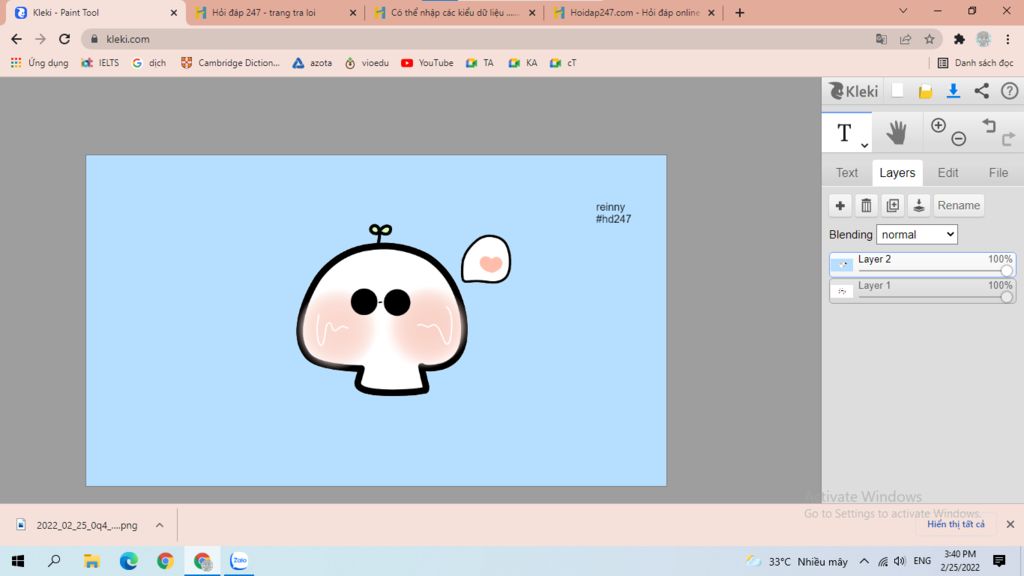Click Layer 2 thumbnail preview
This screenshot has width=1024, height=576.
point(842,264)
